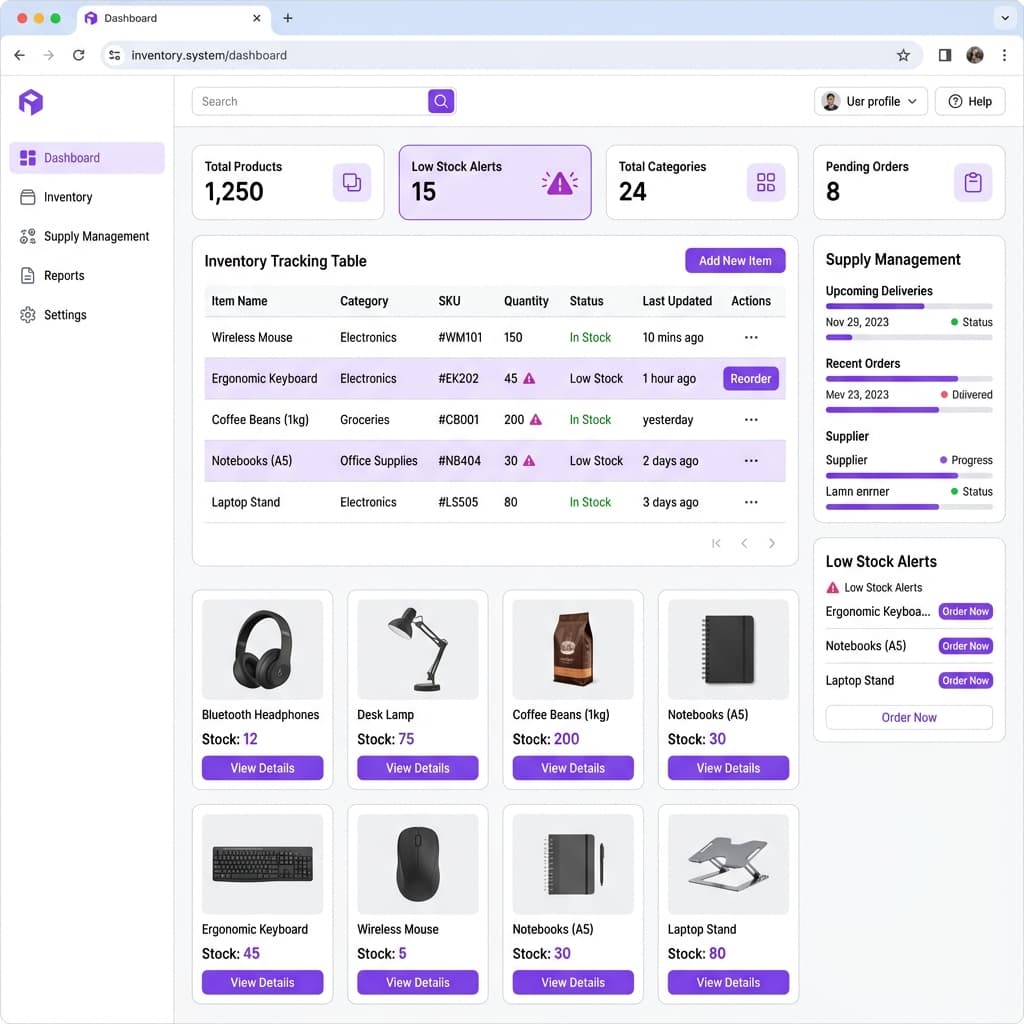Go to next table page arrow
The image size is (1024, 1024).
point(772,543)
